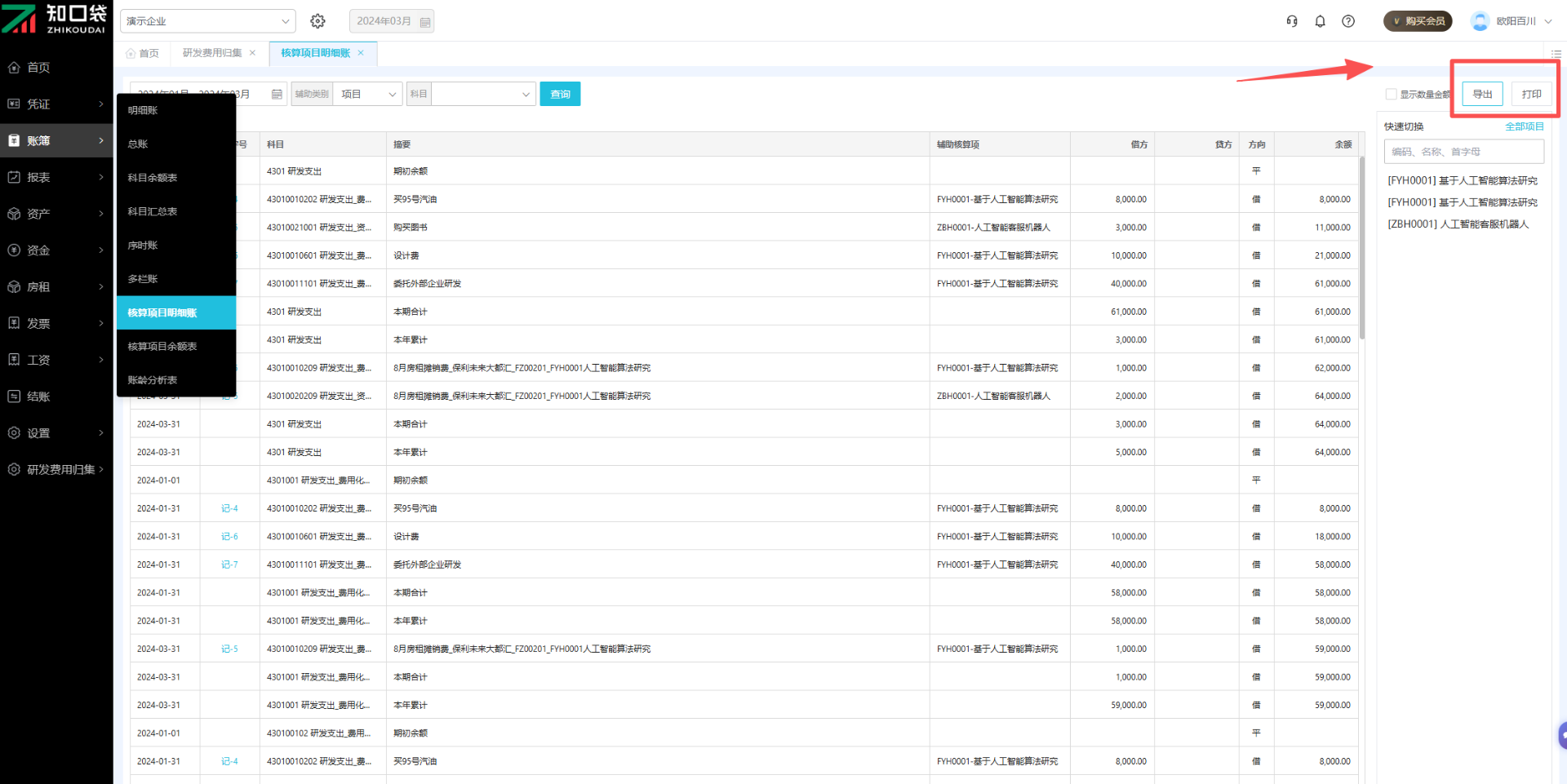Open the 演示企业 company dropdown
1567x784 pixels.
tap(208, 21)
